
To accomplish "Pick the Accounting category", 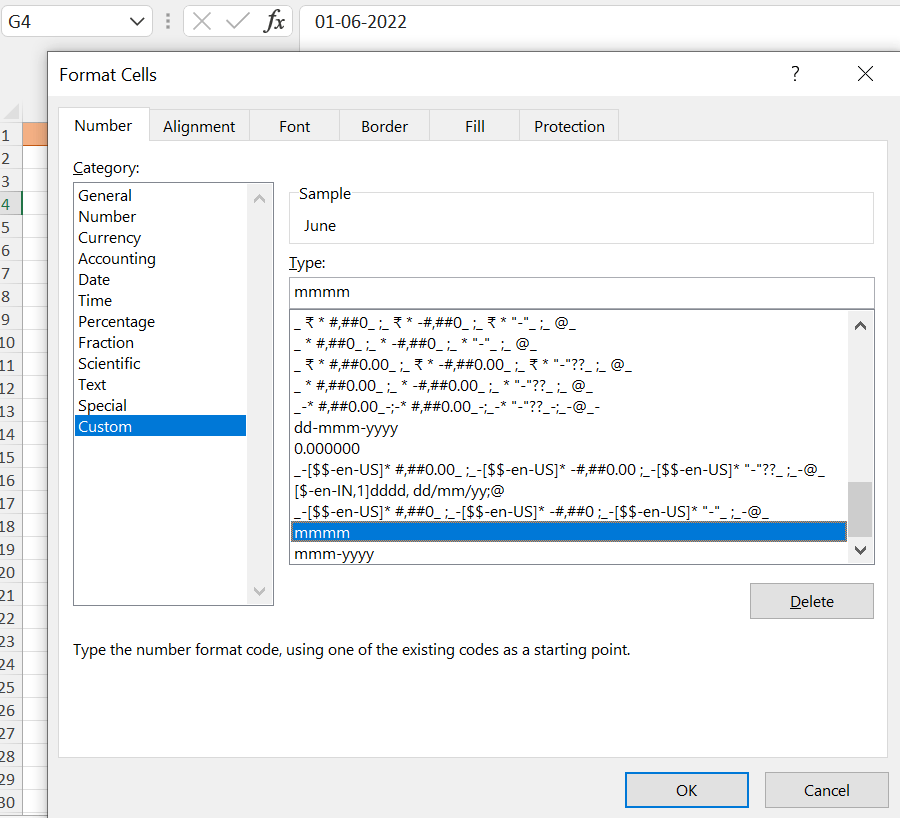I will coord(161,259).
